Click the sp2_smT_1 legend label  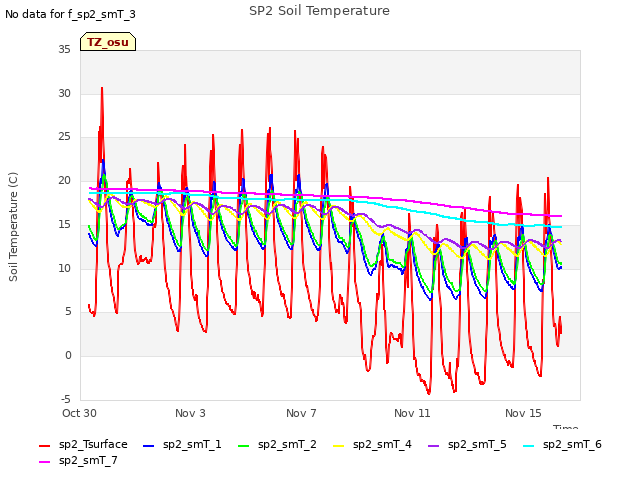[192, 444]
